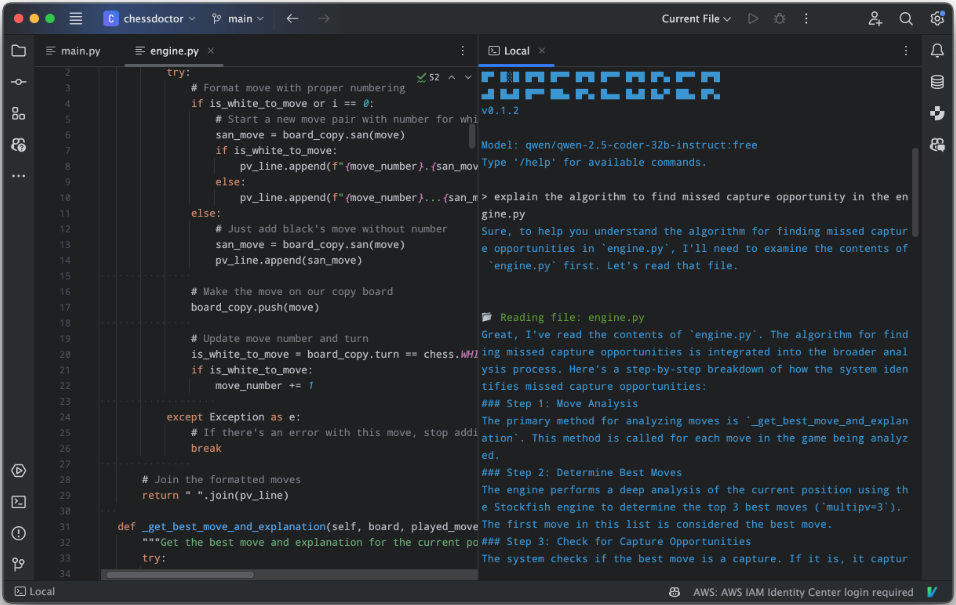Close the Local terminal tab
This screenshot has height=605, width=956.
(542, 51)
